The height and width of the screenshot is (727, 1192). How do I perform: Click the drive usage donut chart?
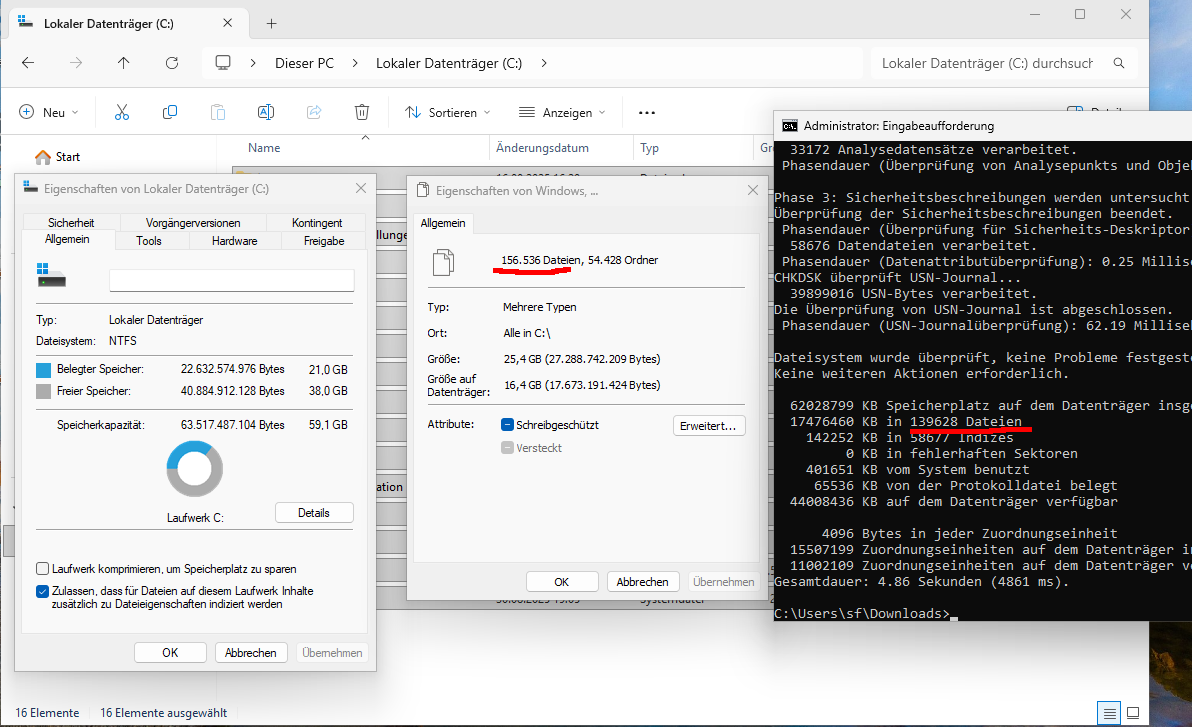pyautogui.click(x=194, y=469)
